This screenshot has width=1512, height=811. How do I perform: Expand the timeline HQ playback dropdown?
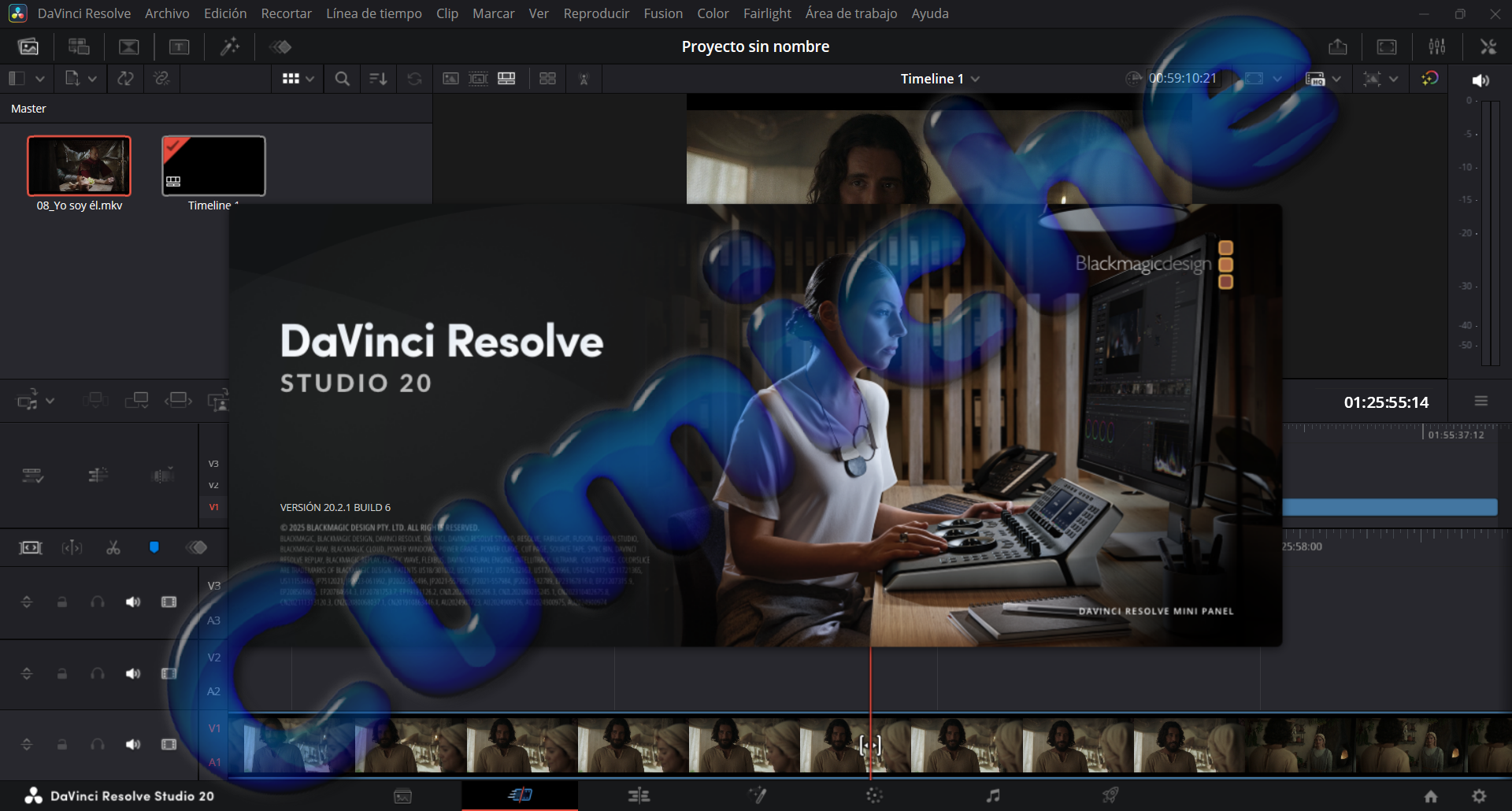1336,79
